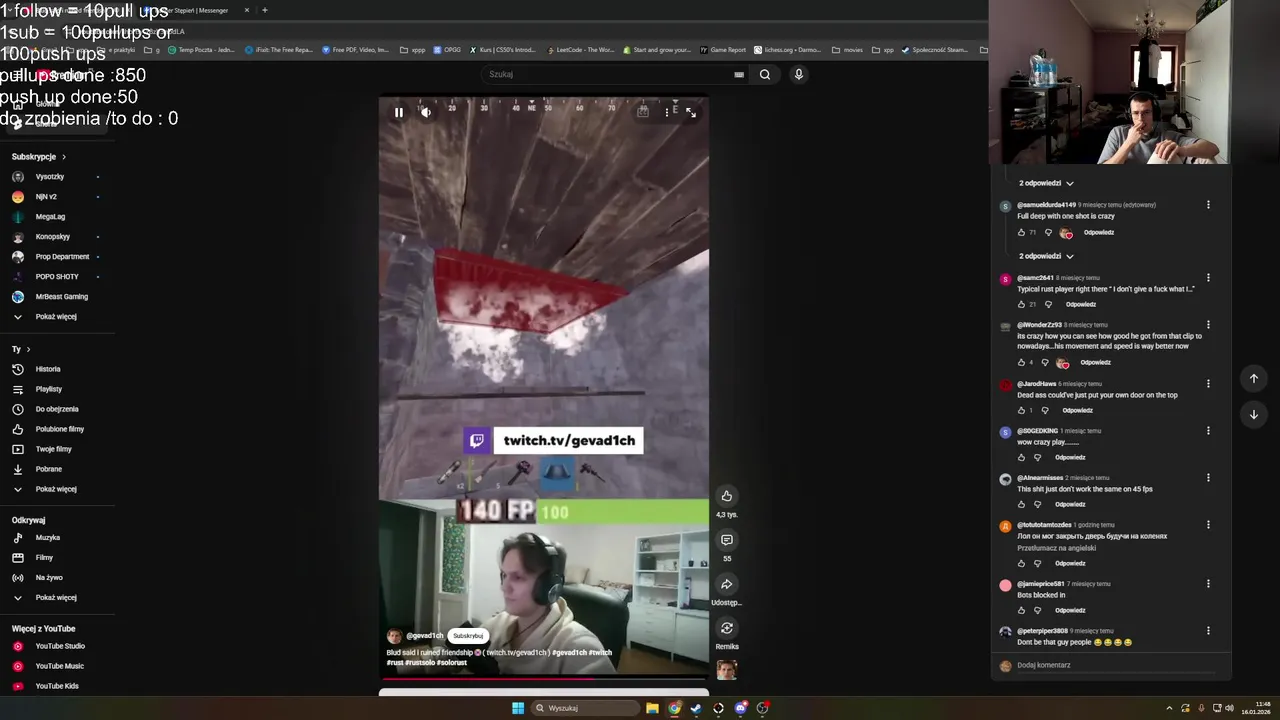Open options menu for @peterpiper3808 comment
1280x720 pixels.
point(1208,631)
